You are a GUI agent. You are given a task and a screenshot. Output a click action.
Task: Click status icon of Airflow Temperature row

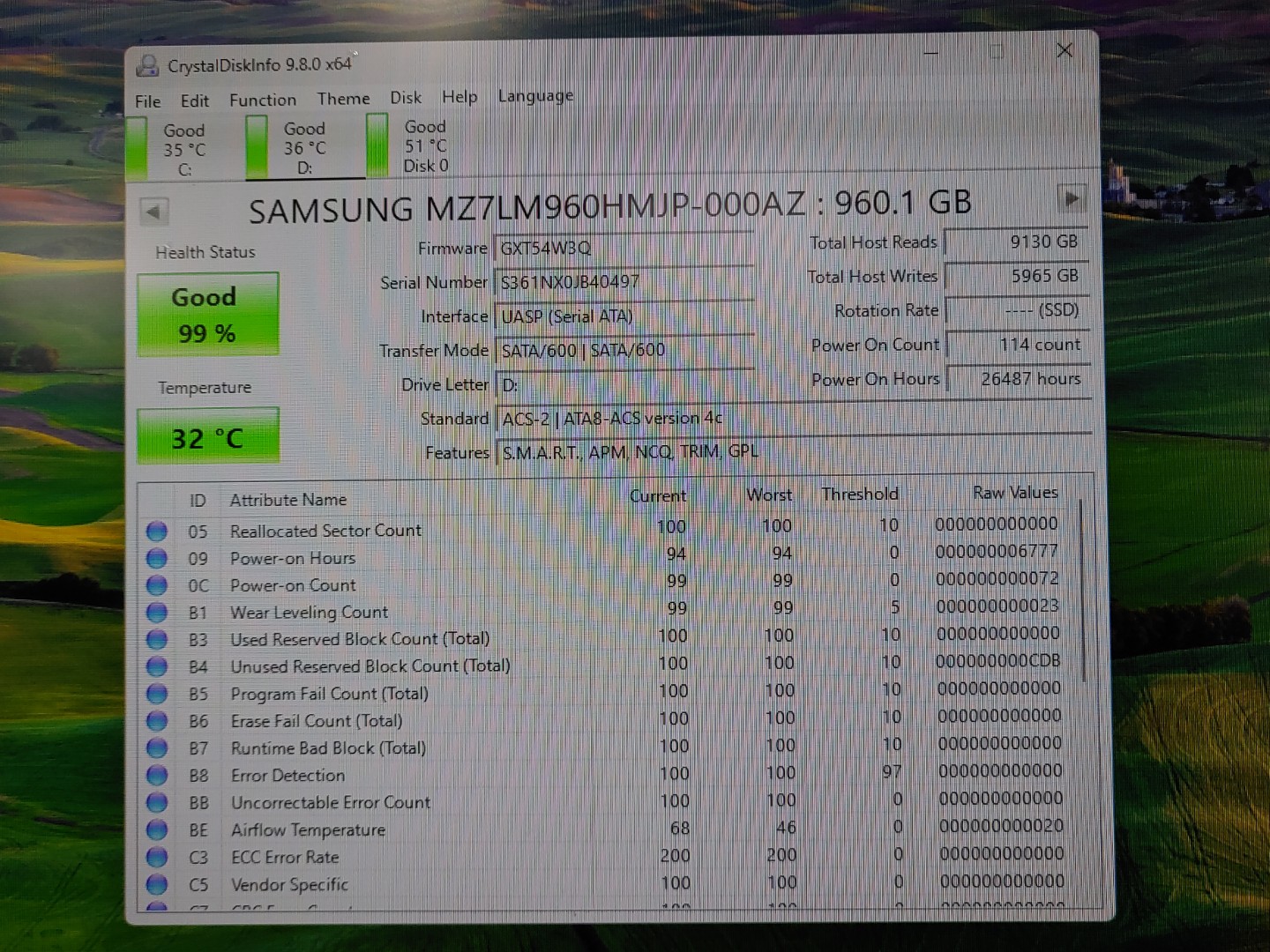coord(157,830)
